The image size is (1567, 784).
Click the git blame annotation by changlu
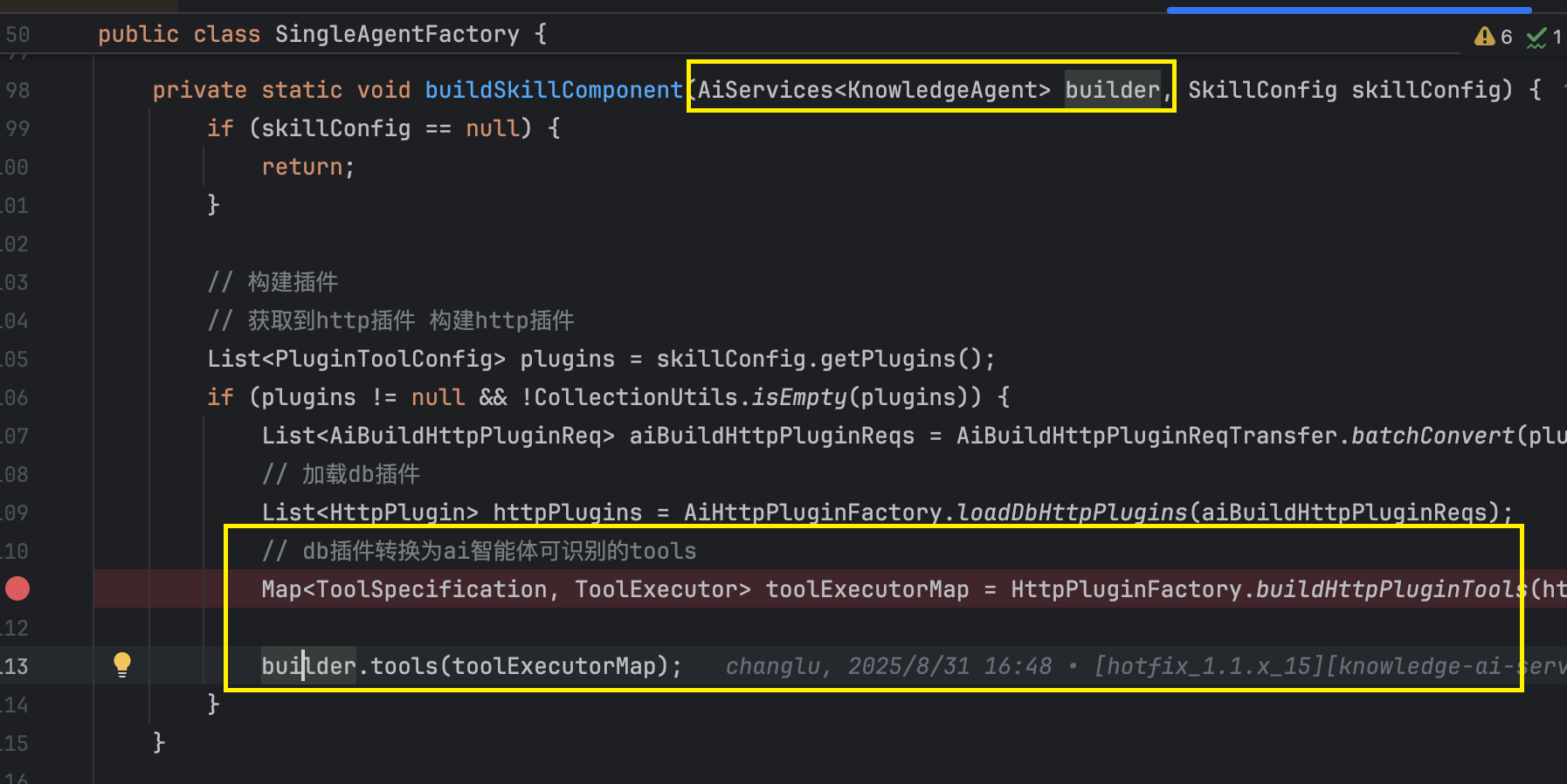point(1144,666)
